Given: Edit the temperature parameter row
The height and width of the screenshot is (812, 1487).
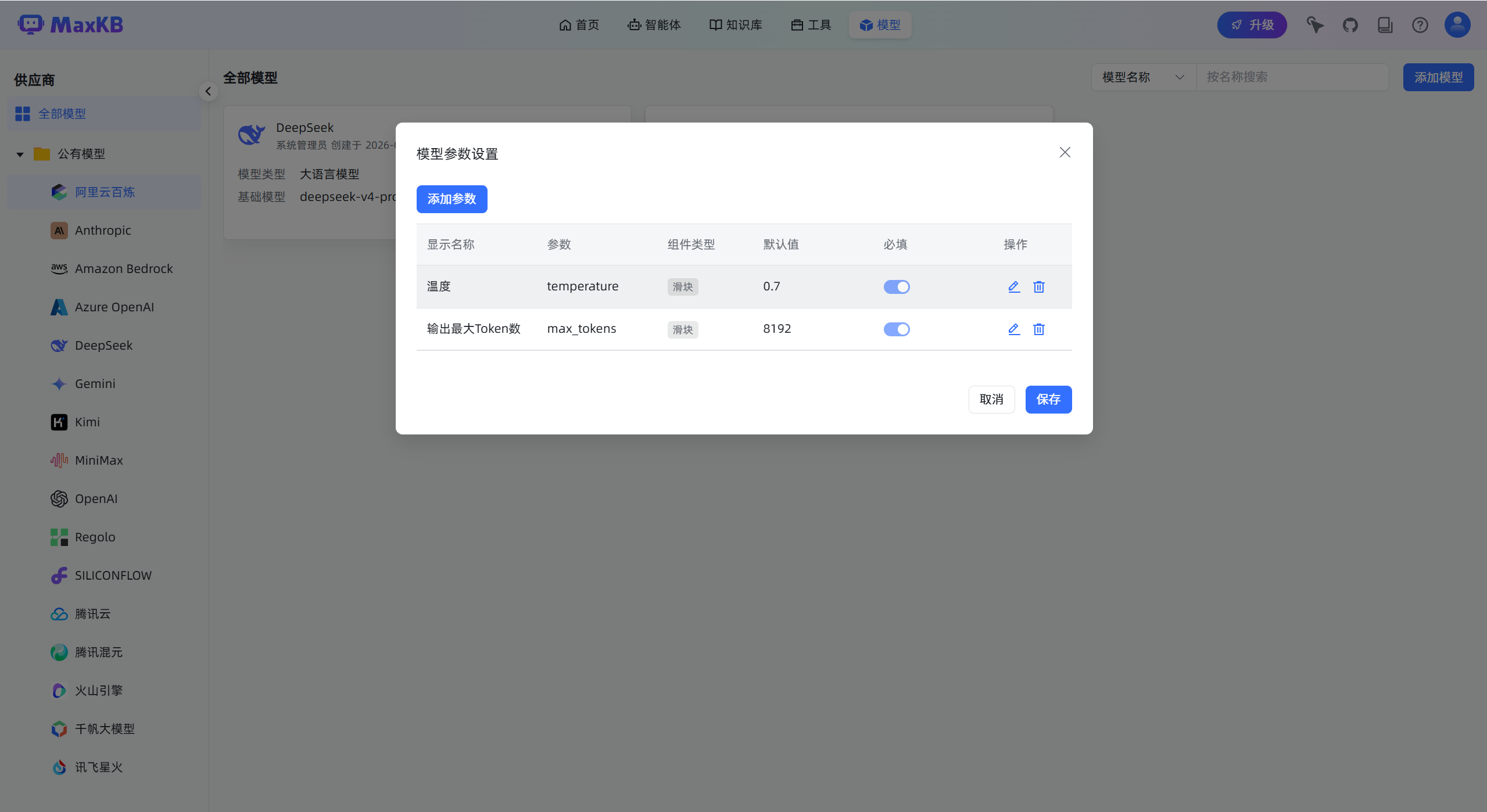Looking at the screenshot, I should tap(1014, 286).
